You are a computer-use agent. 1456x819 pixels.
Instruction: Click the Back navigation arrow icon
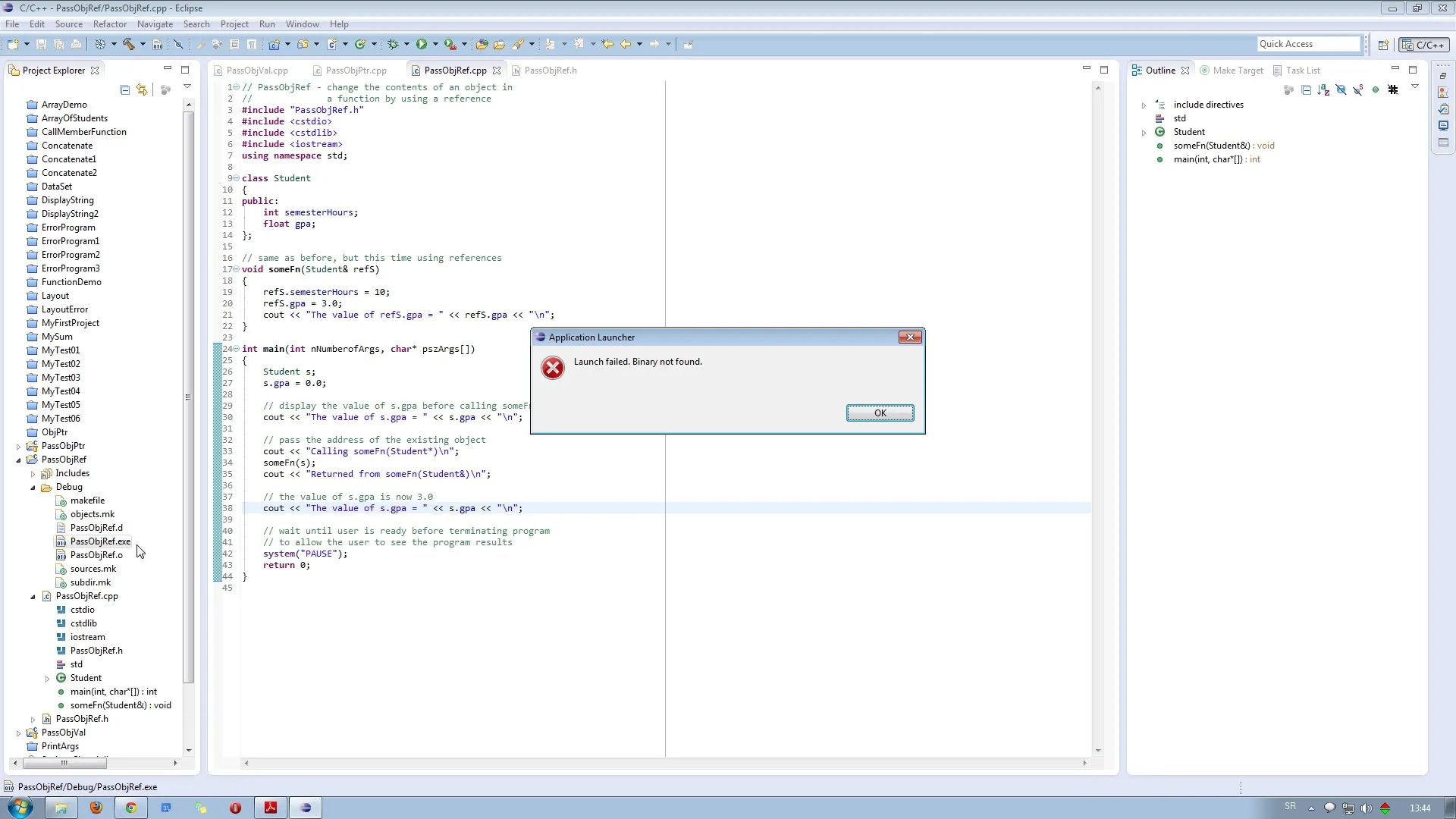pyautogui.click(x=625, y=44)
